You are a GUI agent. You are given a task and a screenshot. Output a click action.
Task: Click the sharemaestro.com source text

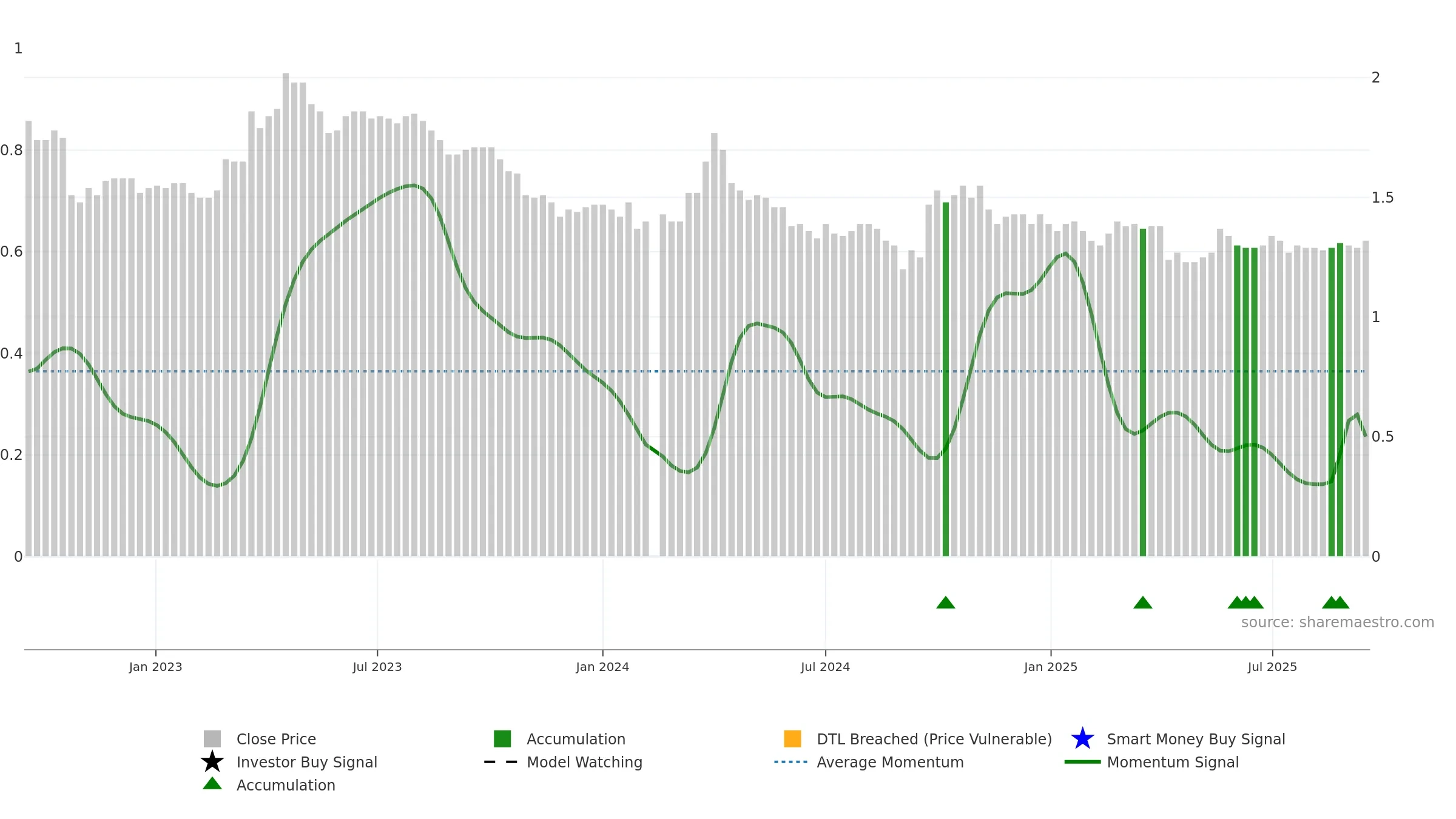point(1338,622)
